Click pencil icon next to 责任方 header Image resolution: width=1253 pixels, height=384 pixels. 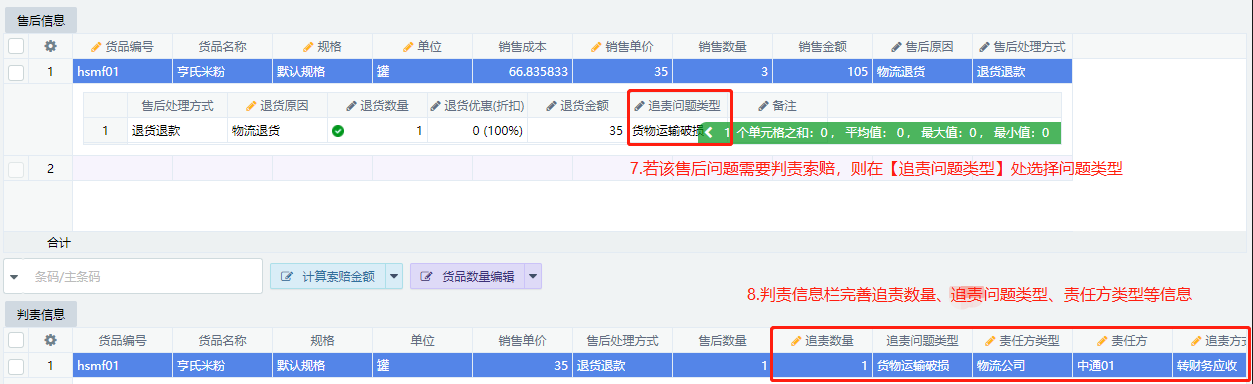click(x=1102, y=340)
